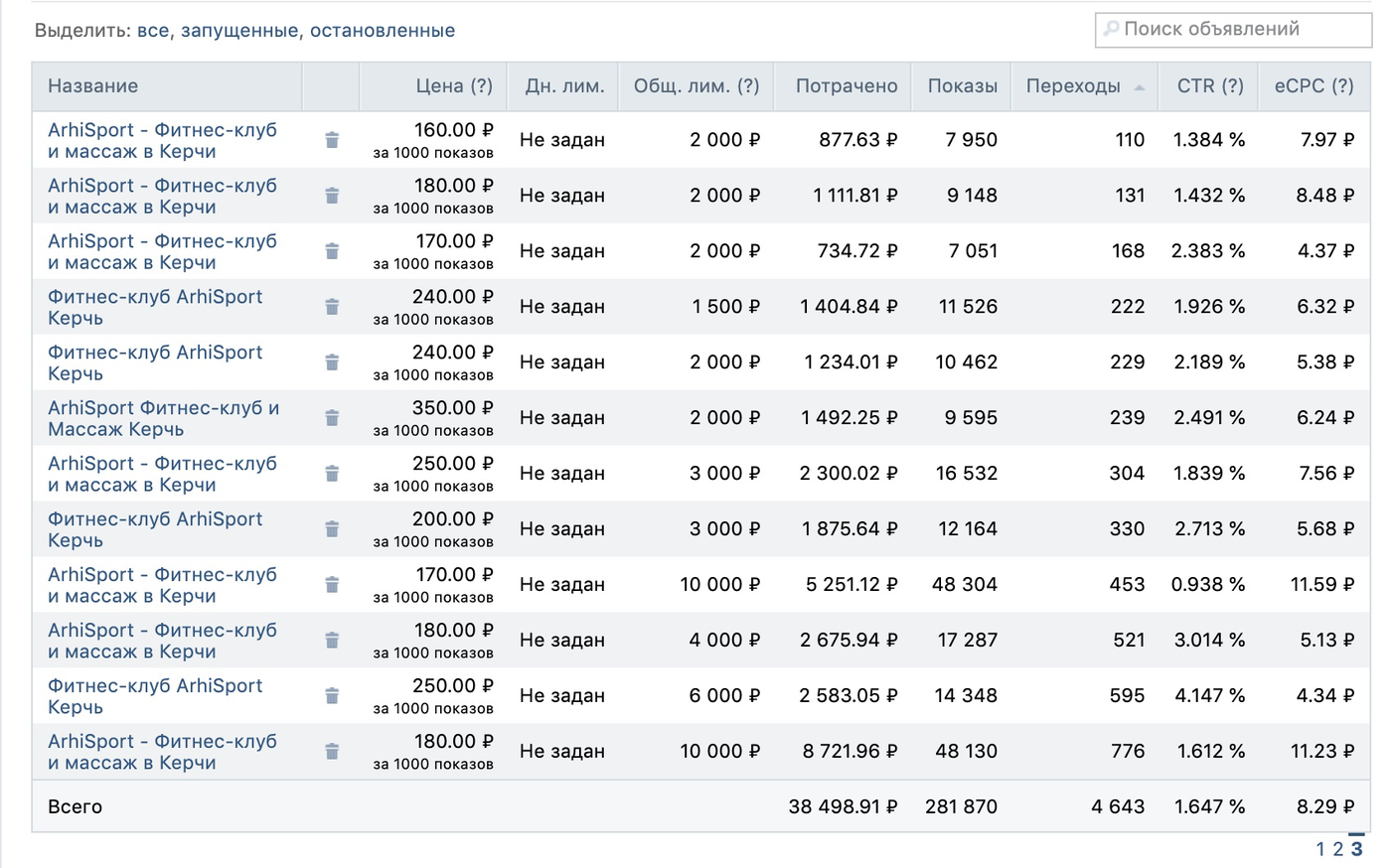Click the 38 498.91 ₽ total spent value
Viewport: 1391px width, 868px height.
tap(844, 807)
